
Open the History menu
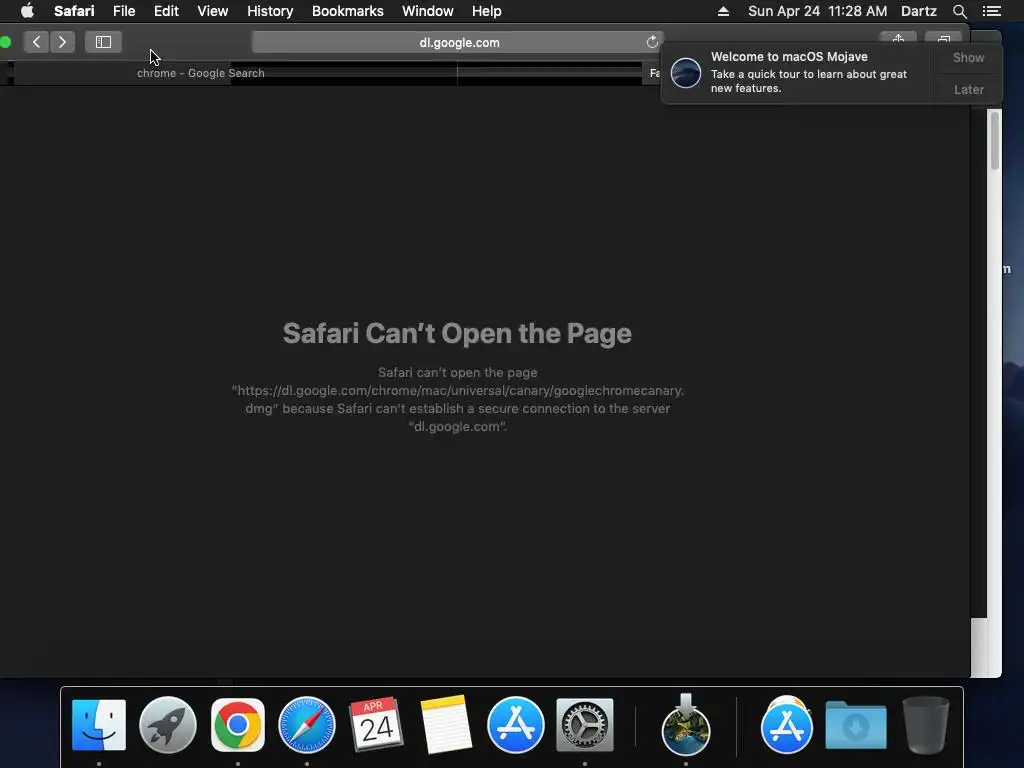pos(270,11)
